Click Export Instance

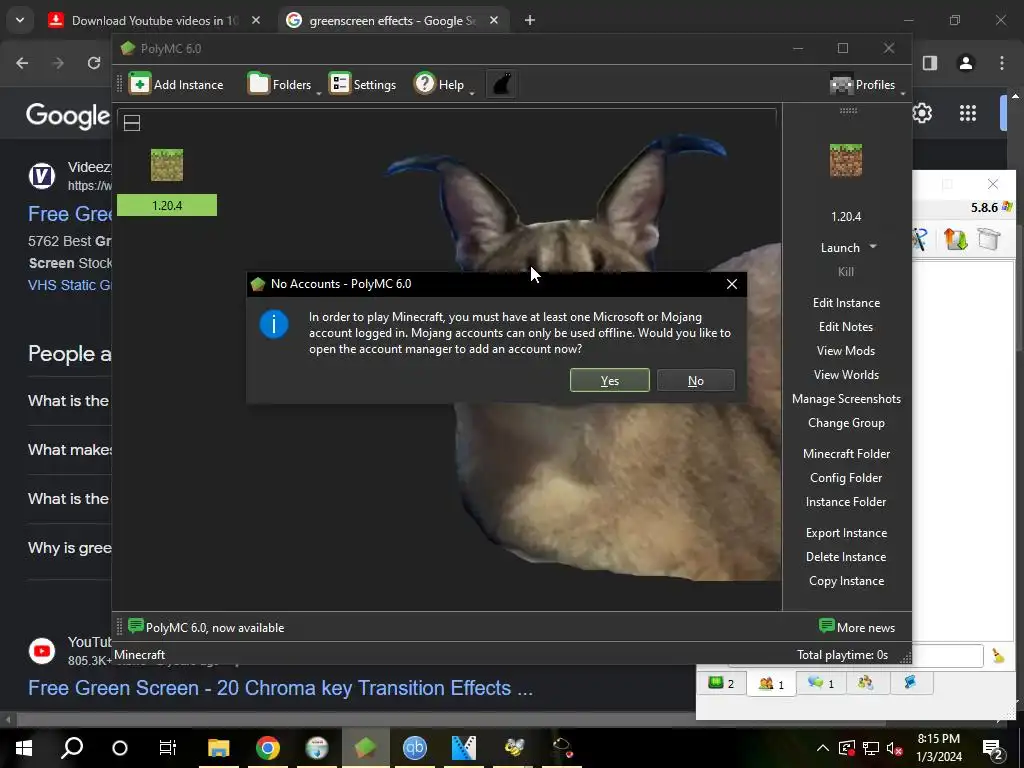point(846,533)
